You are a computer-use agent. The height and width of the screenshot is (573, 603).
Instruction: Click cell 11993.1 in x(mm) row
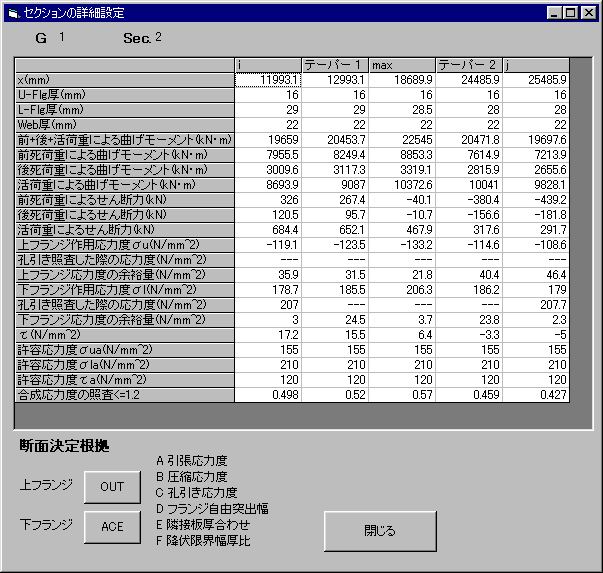268,80
